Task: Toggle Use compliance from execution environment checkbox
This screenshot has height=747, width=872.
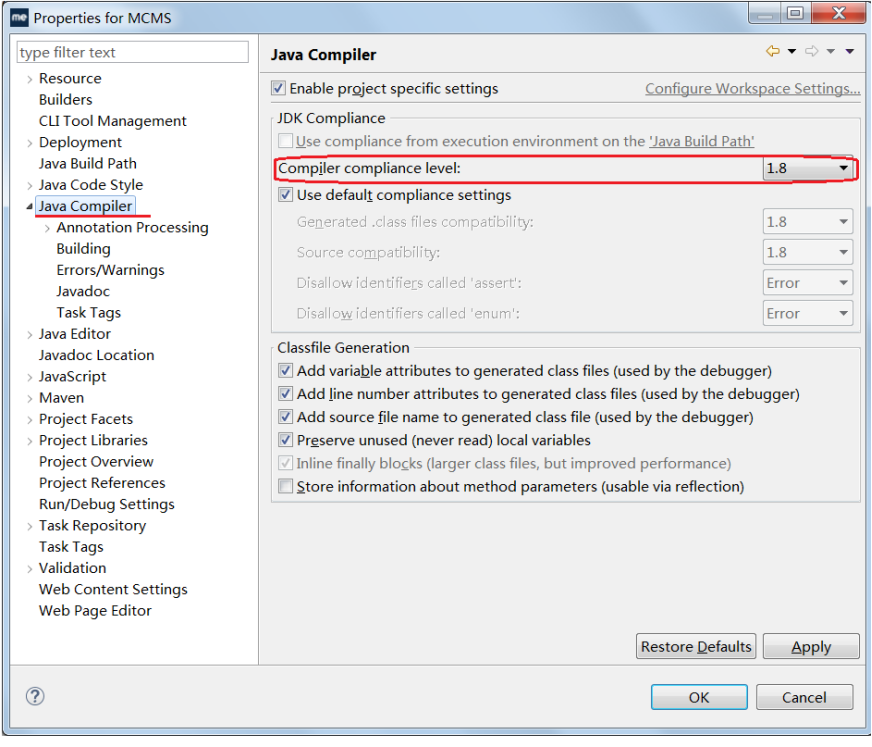Action: tap(285, 141)
